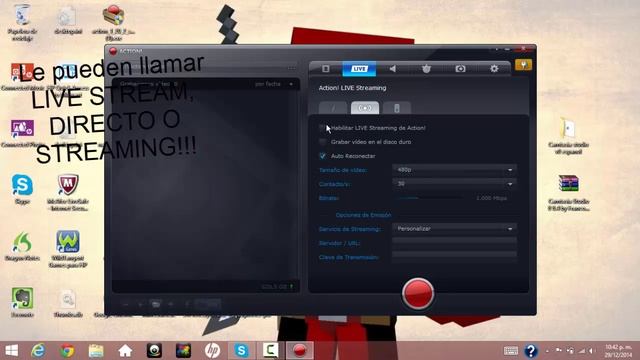Screen dimensions: 640x360
Task: Open the Camtasia Studio folder on desktop
Action: click(568, 136)
